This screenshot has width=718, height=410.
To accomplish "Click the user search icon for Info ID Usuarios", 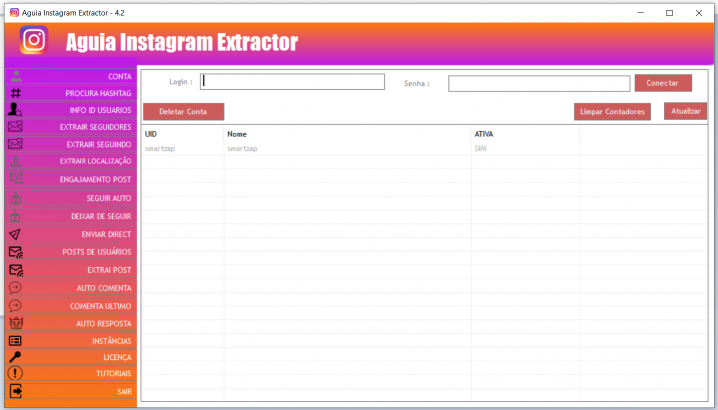I will tap(15, 109).
